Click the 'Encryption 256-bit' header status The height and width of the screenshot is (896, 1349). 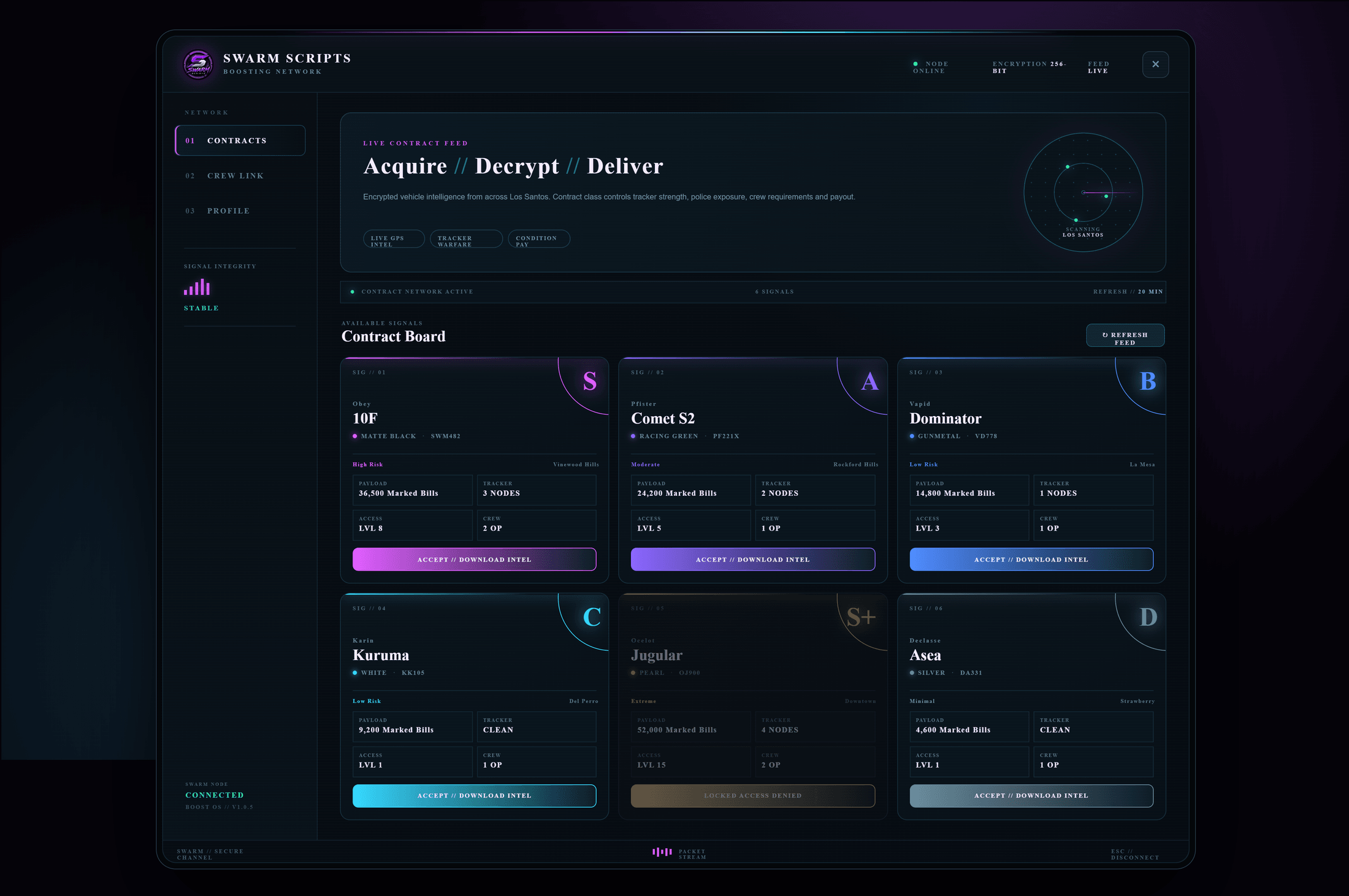(x=1030, y=67)
